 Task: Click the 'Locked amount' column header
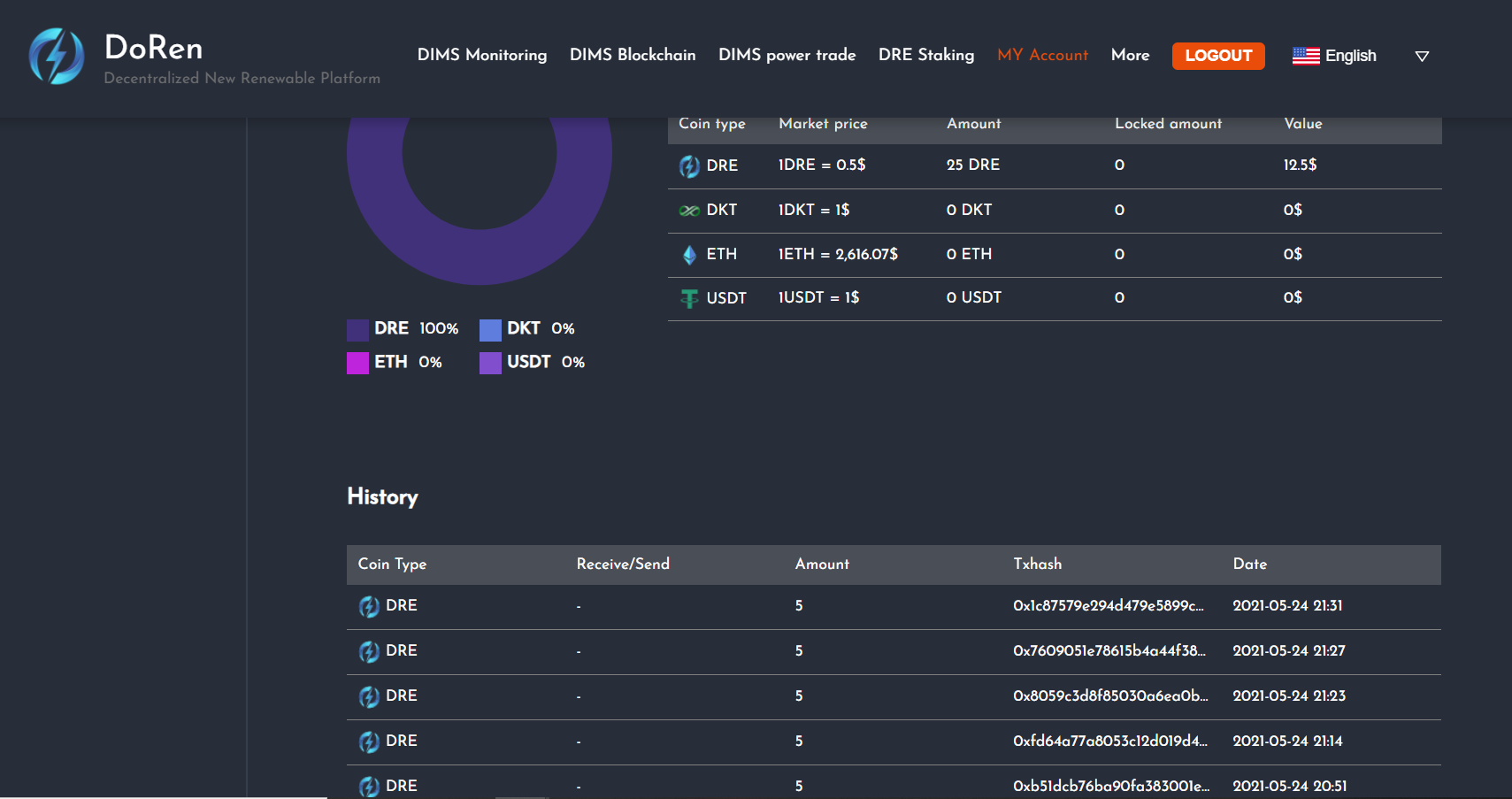pyautogui.click(x=1168, y=124)
